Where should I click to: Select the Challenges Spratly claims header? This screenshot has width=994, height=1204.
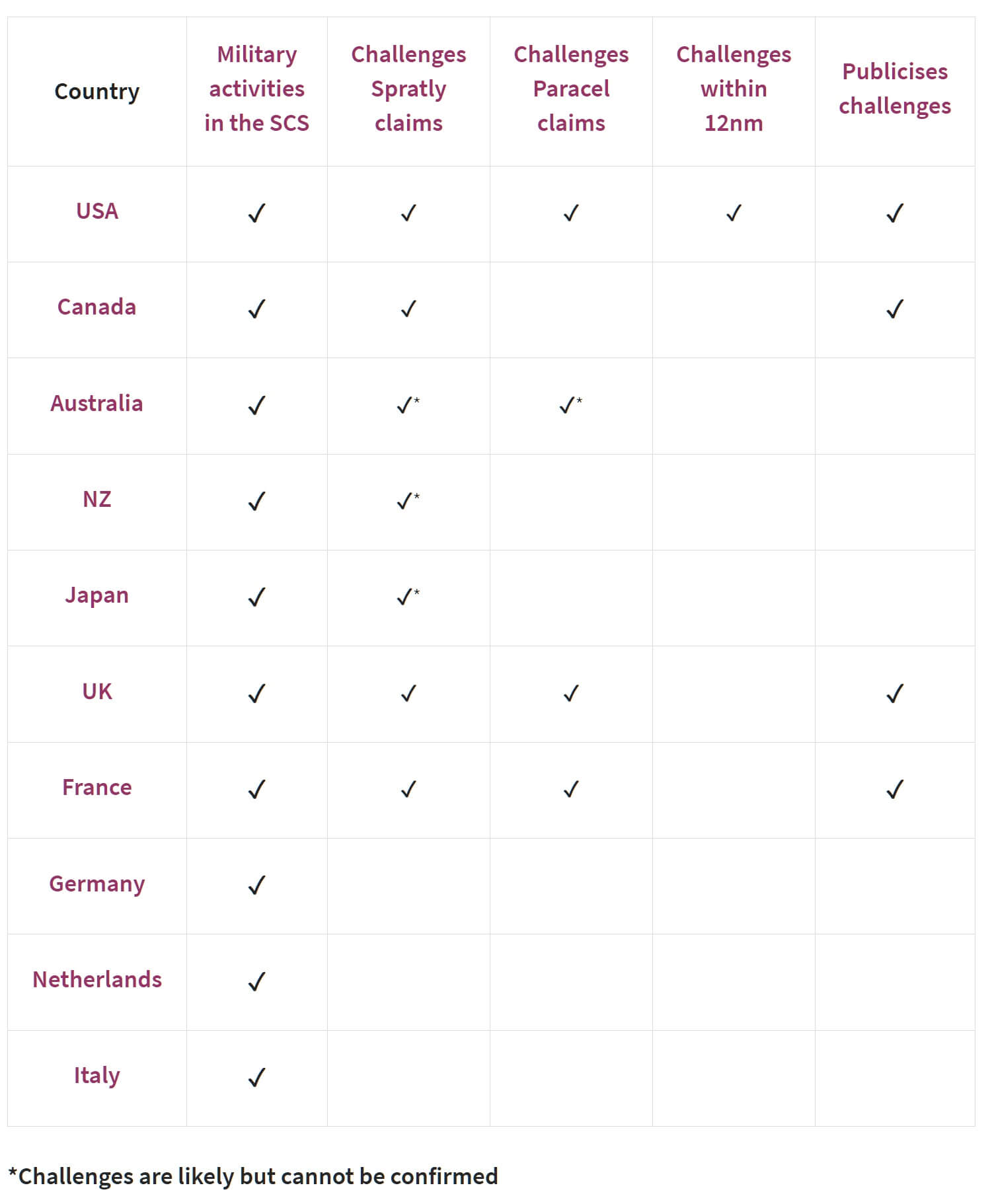pyautogui.click(x=408, y=89)
